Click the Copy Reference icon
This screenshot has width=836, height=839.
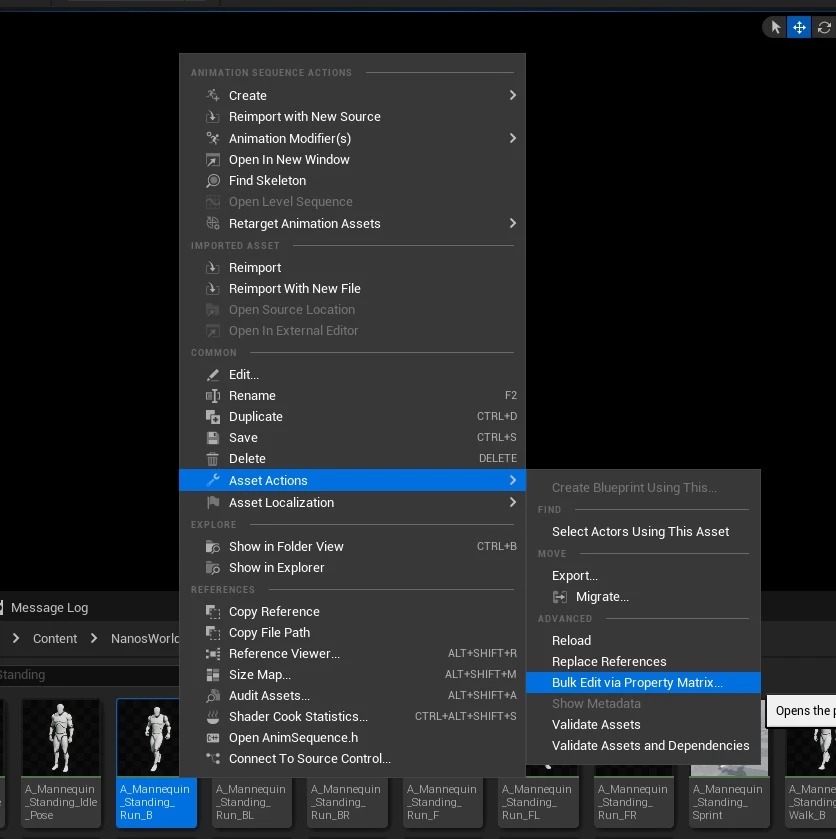[213, 612]
